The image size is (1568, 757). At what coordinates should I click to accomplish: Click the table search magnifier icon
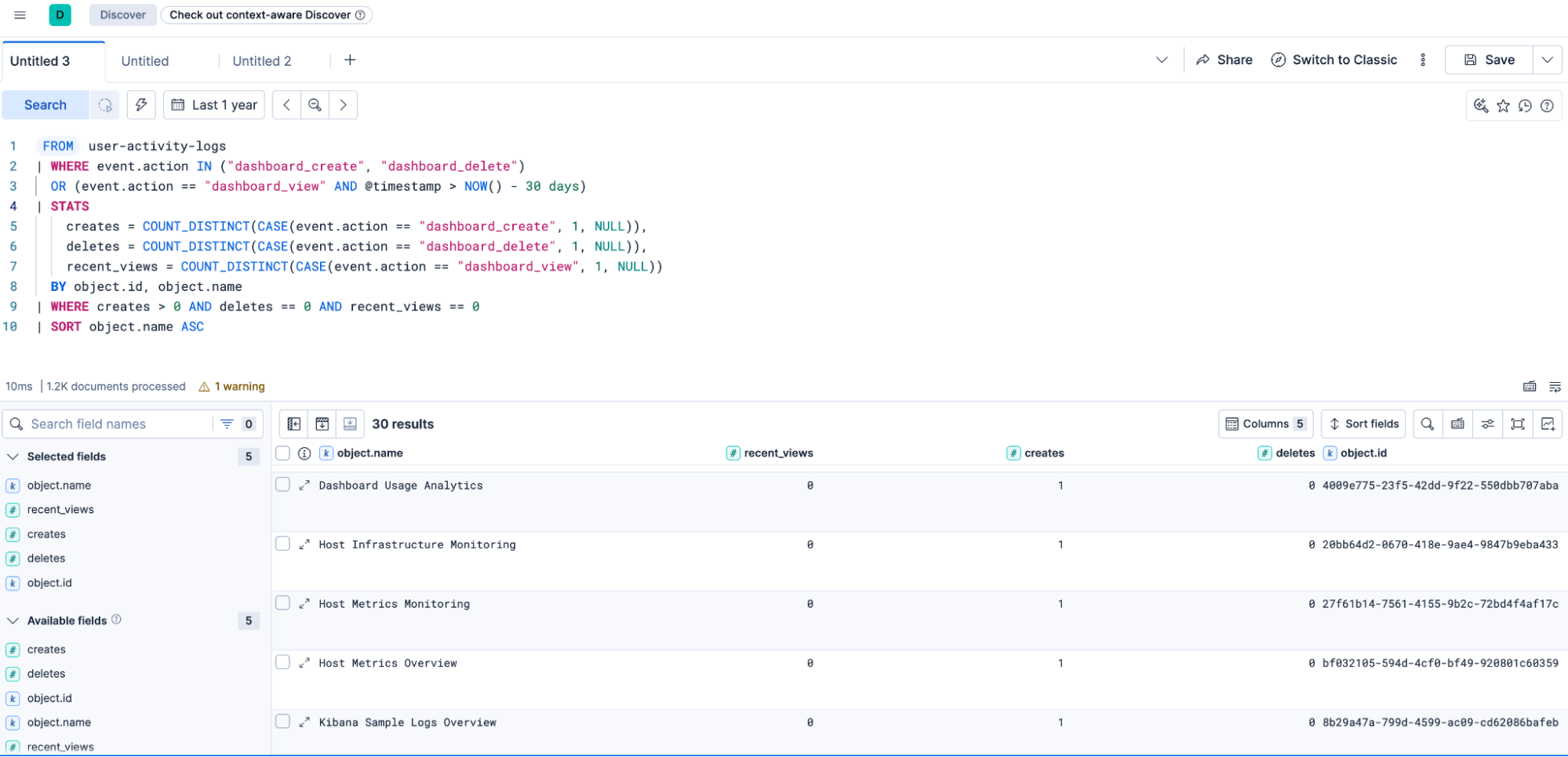coord(1428,424)
